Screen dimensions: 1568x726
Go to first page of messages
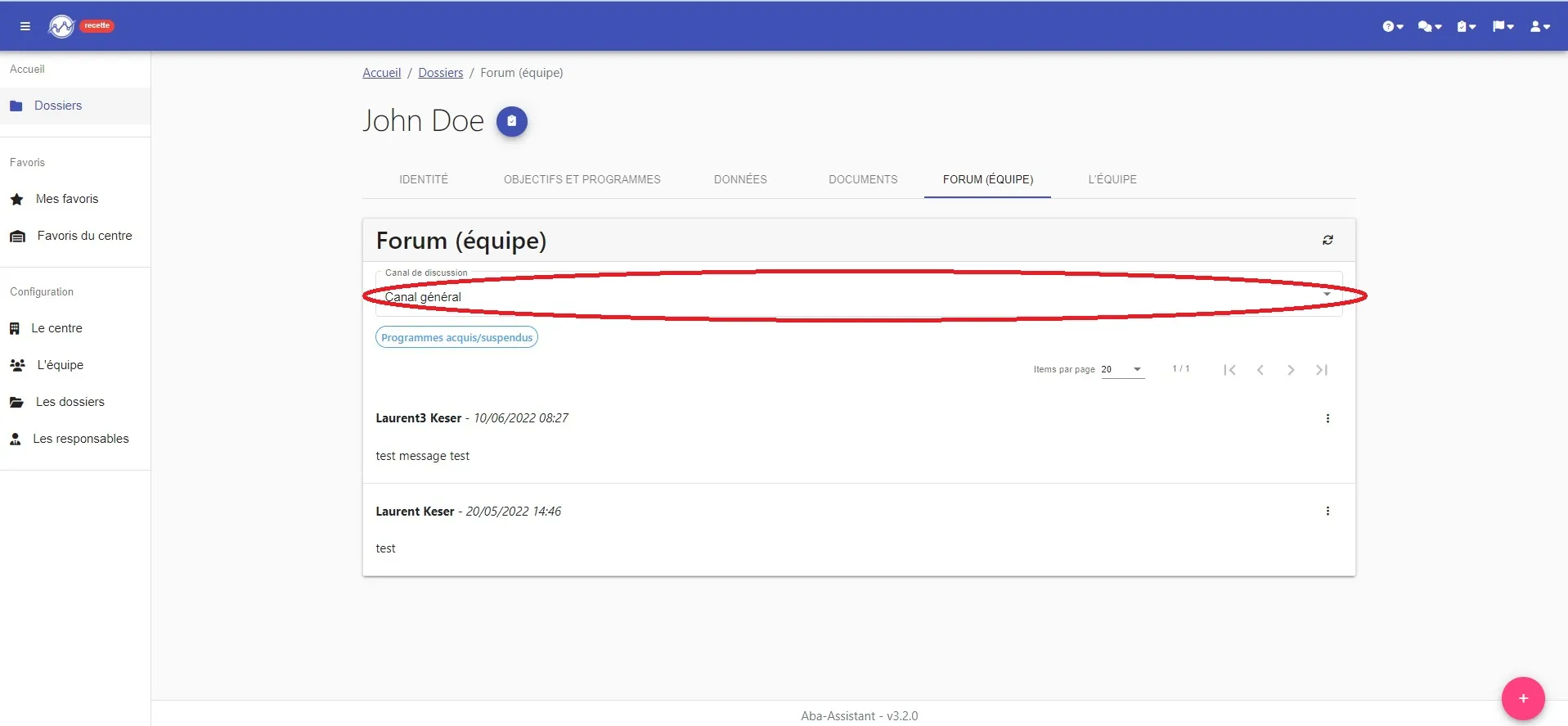(1229, 370)
